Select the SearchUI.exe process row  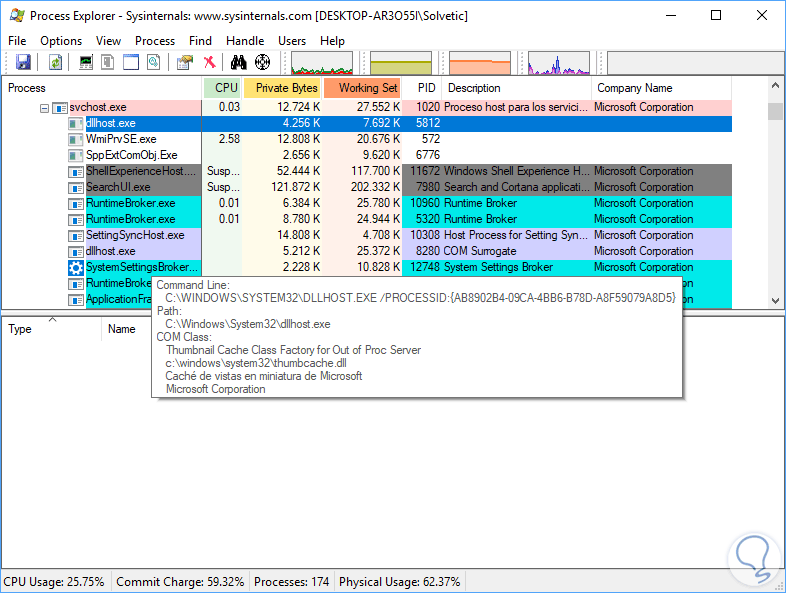tap(118, 187)
